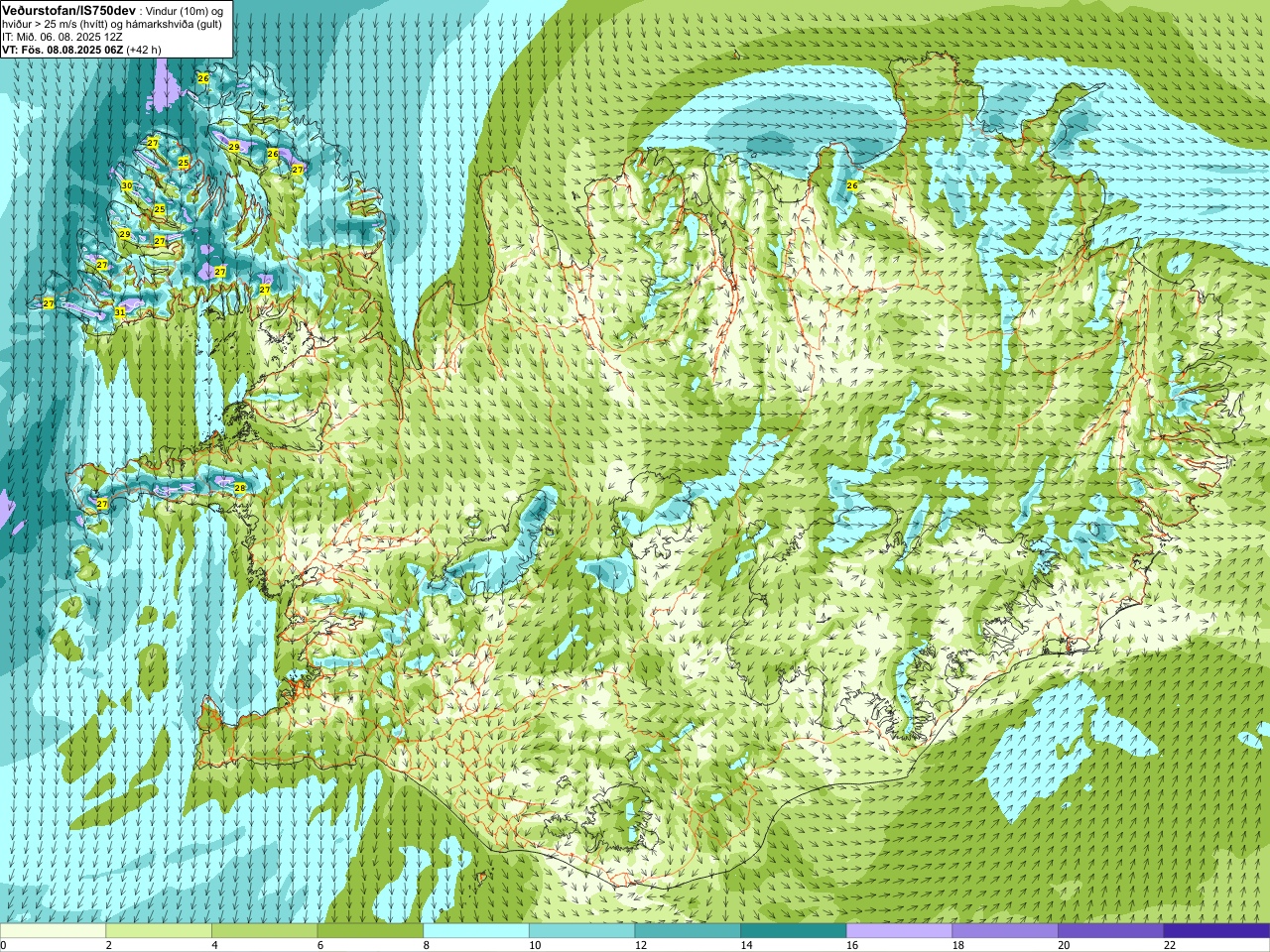Click the legend scale value 16
Screen dimensions: 1270x952
pos(852,946)
